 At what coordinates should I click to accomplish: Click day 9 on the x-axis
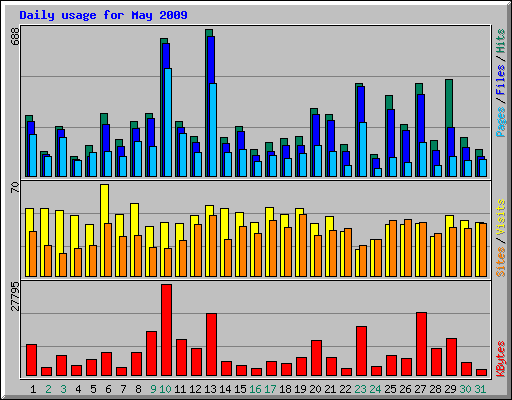(x=153, y=389)
